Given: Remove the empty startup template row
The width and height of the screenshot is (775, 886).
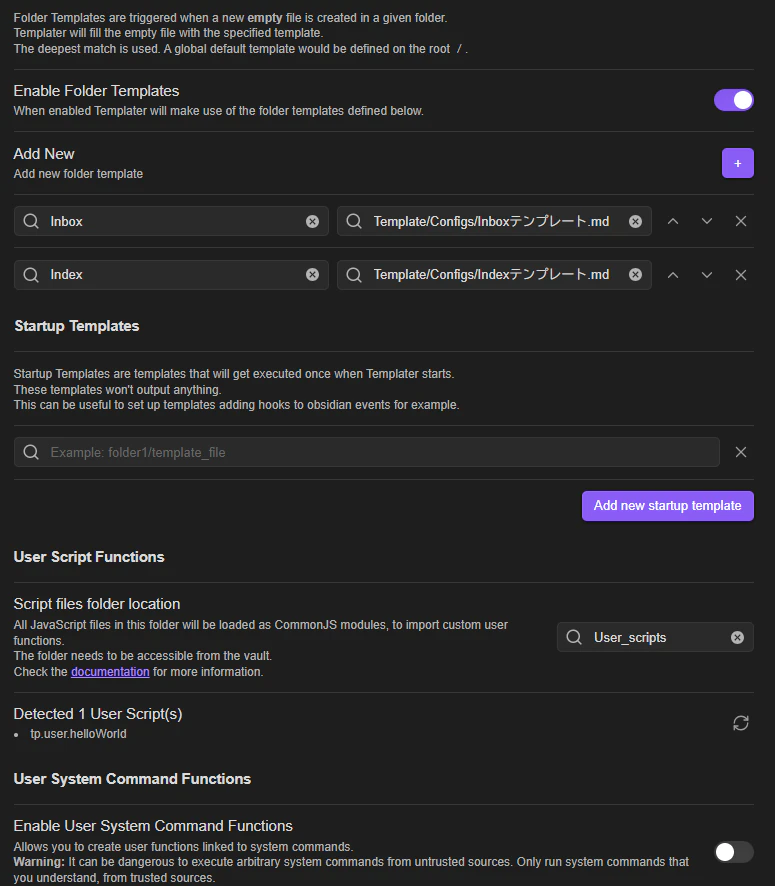Looking at the screenshot, I should [x=741, y=452].
